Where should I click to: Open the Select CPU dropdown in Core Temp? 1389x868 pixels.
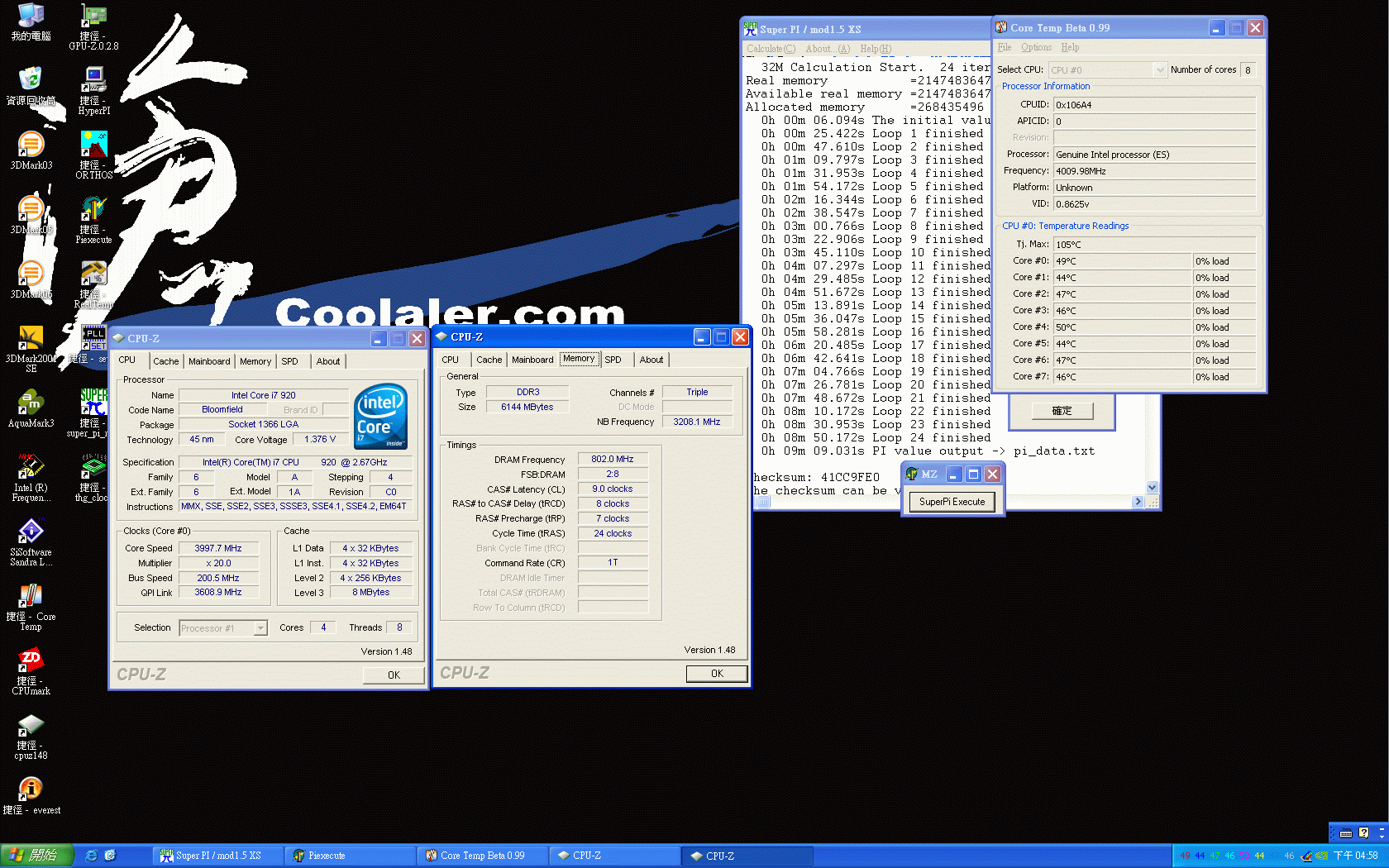coord(1159,70)
